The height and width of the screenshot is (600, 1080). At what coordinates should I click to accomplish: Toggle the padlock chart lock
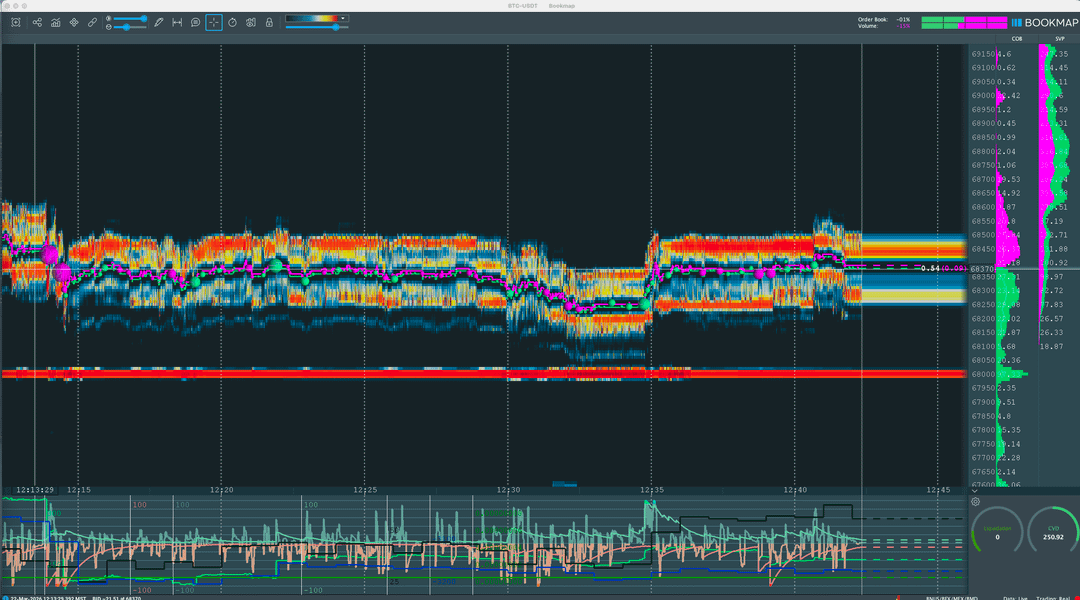(x=269, y=22)
